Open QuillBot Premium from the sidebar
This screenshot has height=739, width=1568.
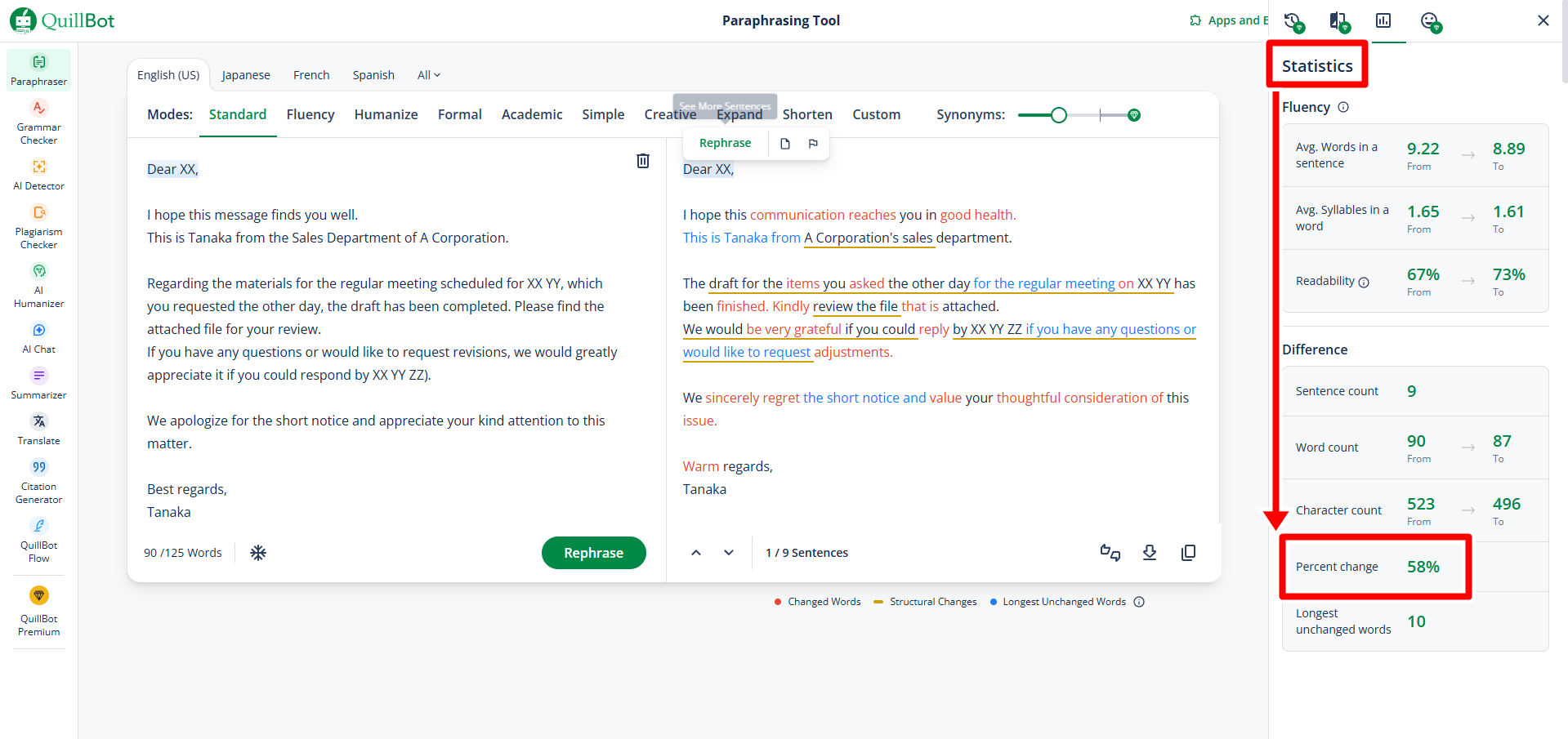coord(38,612)
